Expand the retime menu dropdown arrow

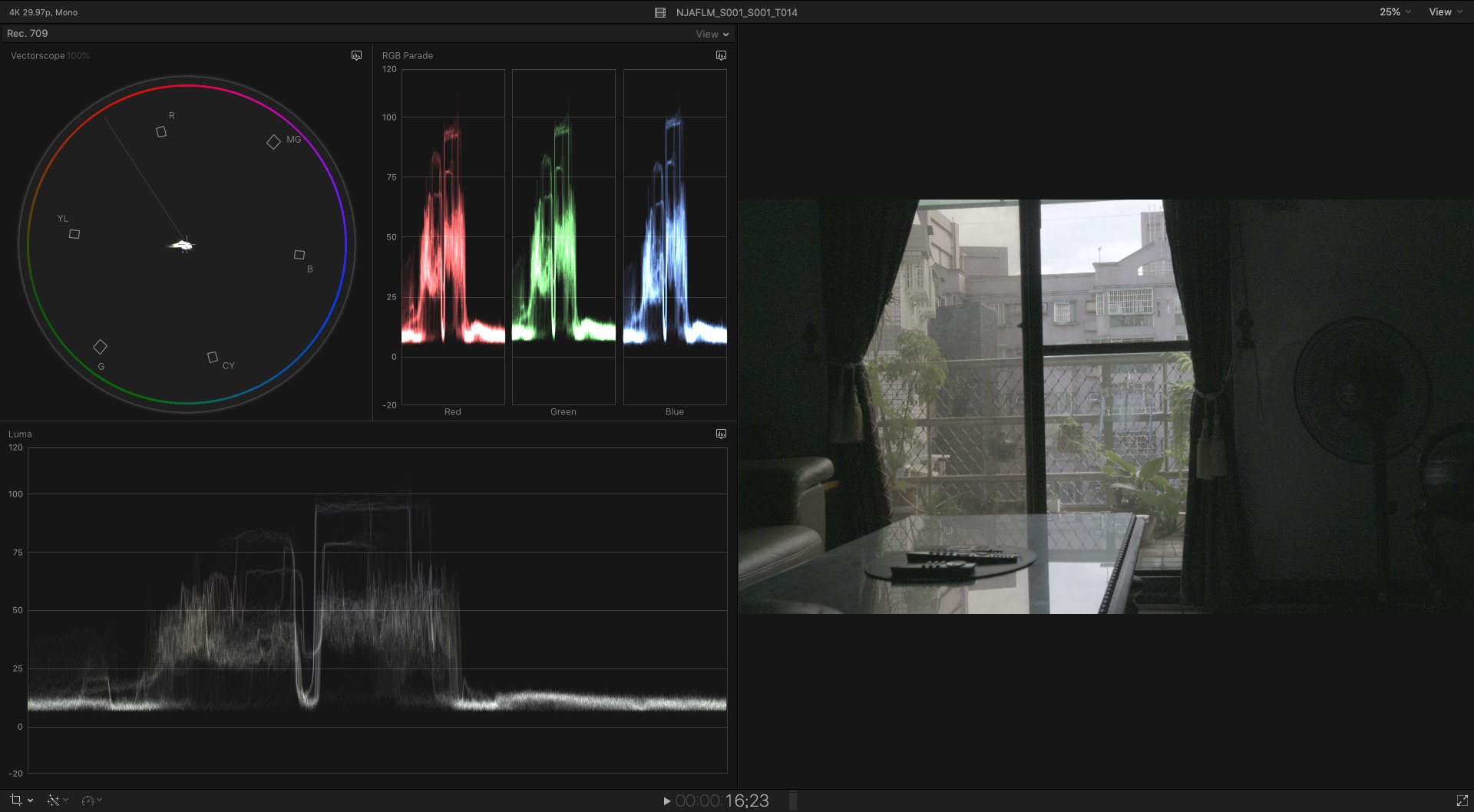click(x=100, y=800)
